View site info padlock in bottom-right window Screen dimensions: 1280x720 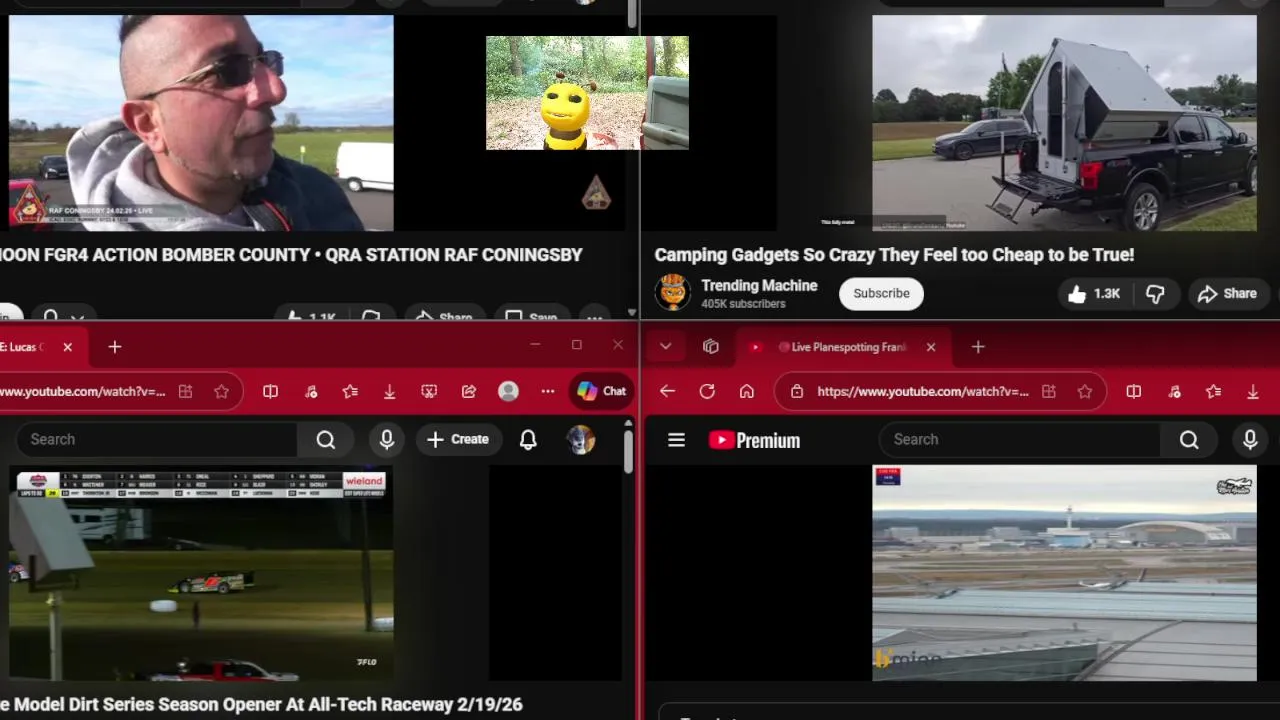tap(797, 392)
